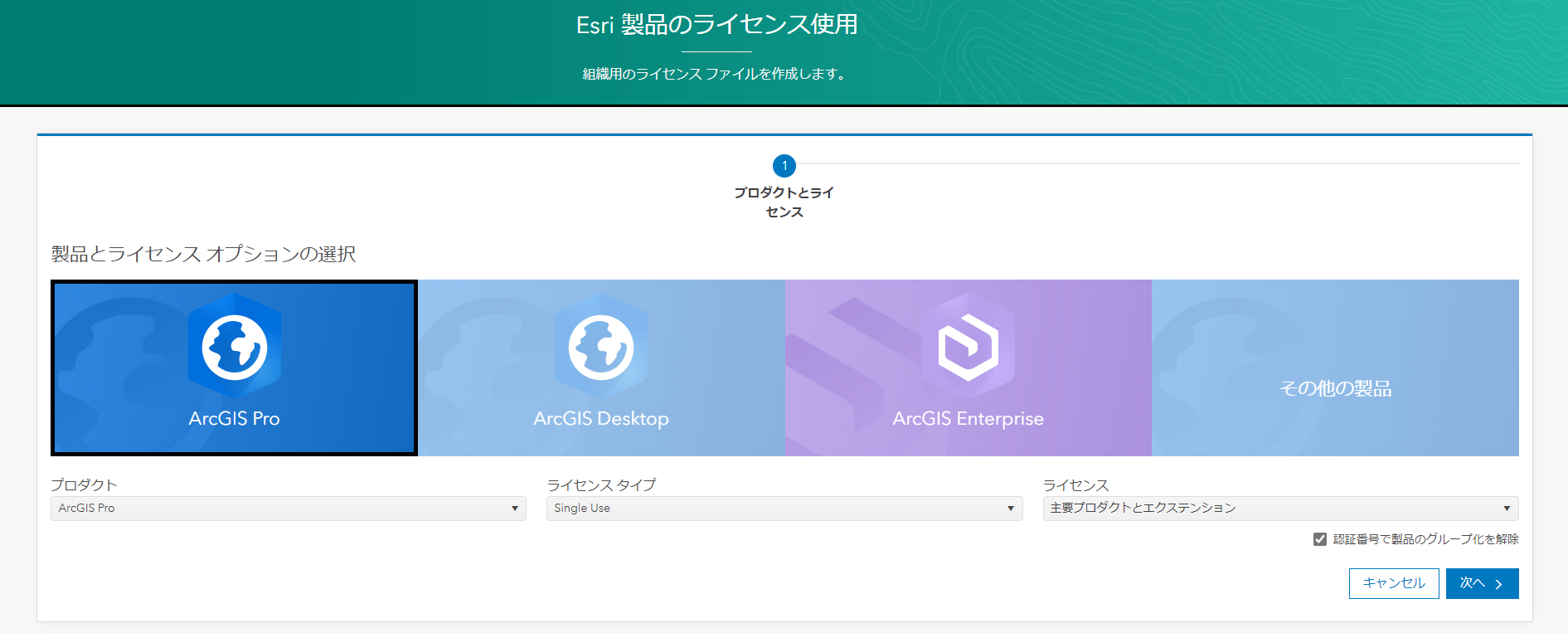Click the プロダクト field label
The height and width of the screenshot is (633, 1568).
[84, 484]
